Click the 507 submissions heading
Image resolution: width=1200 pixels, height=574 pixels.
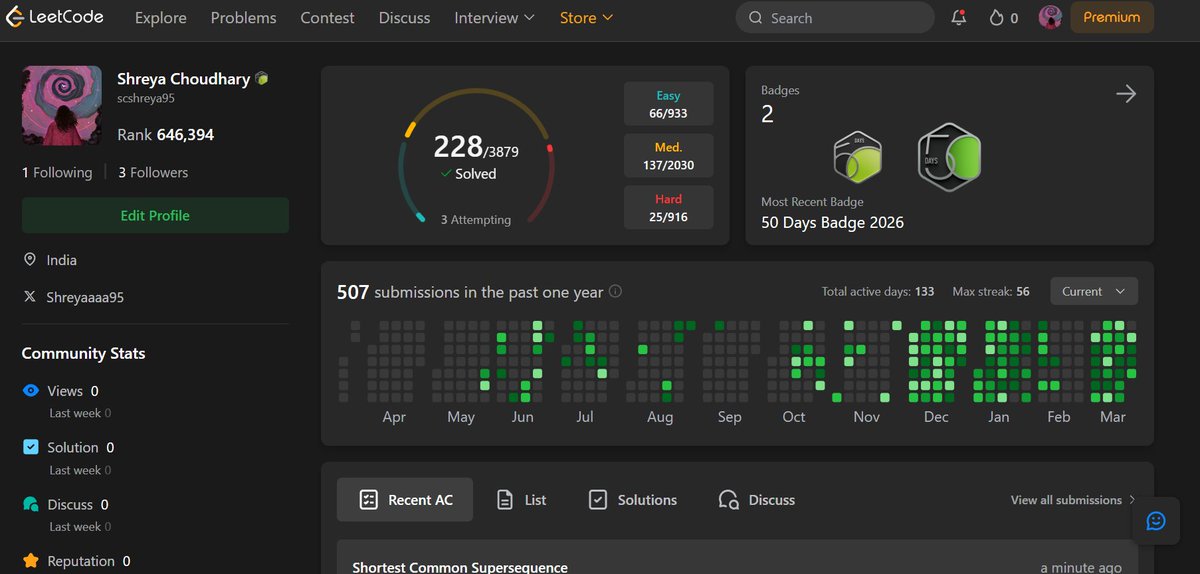pos(470,292)
